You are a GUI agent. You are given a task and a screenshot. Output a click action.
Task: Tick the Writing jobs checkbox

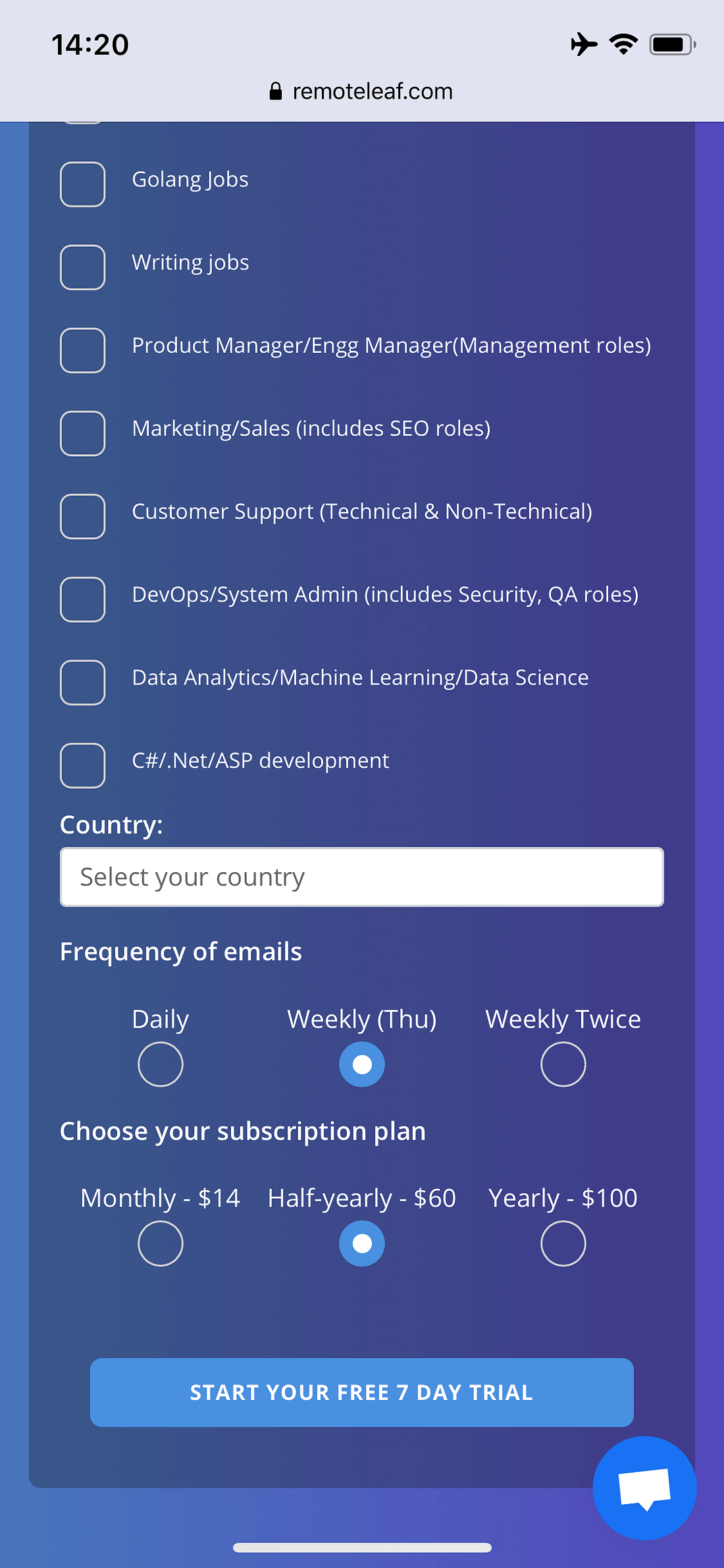point(83,267)
